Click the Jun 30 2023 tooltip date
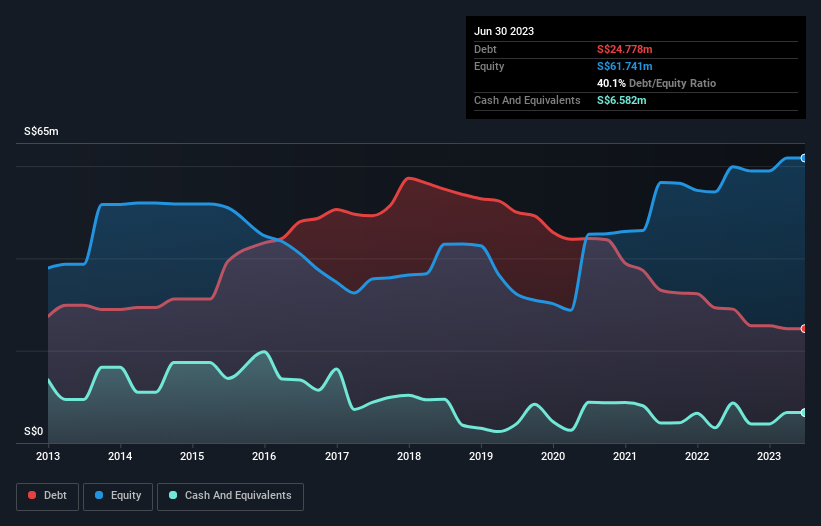 point(504,31)
